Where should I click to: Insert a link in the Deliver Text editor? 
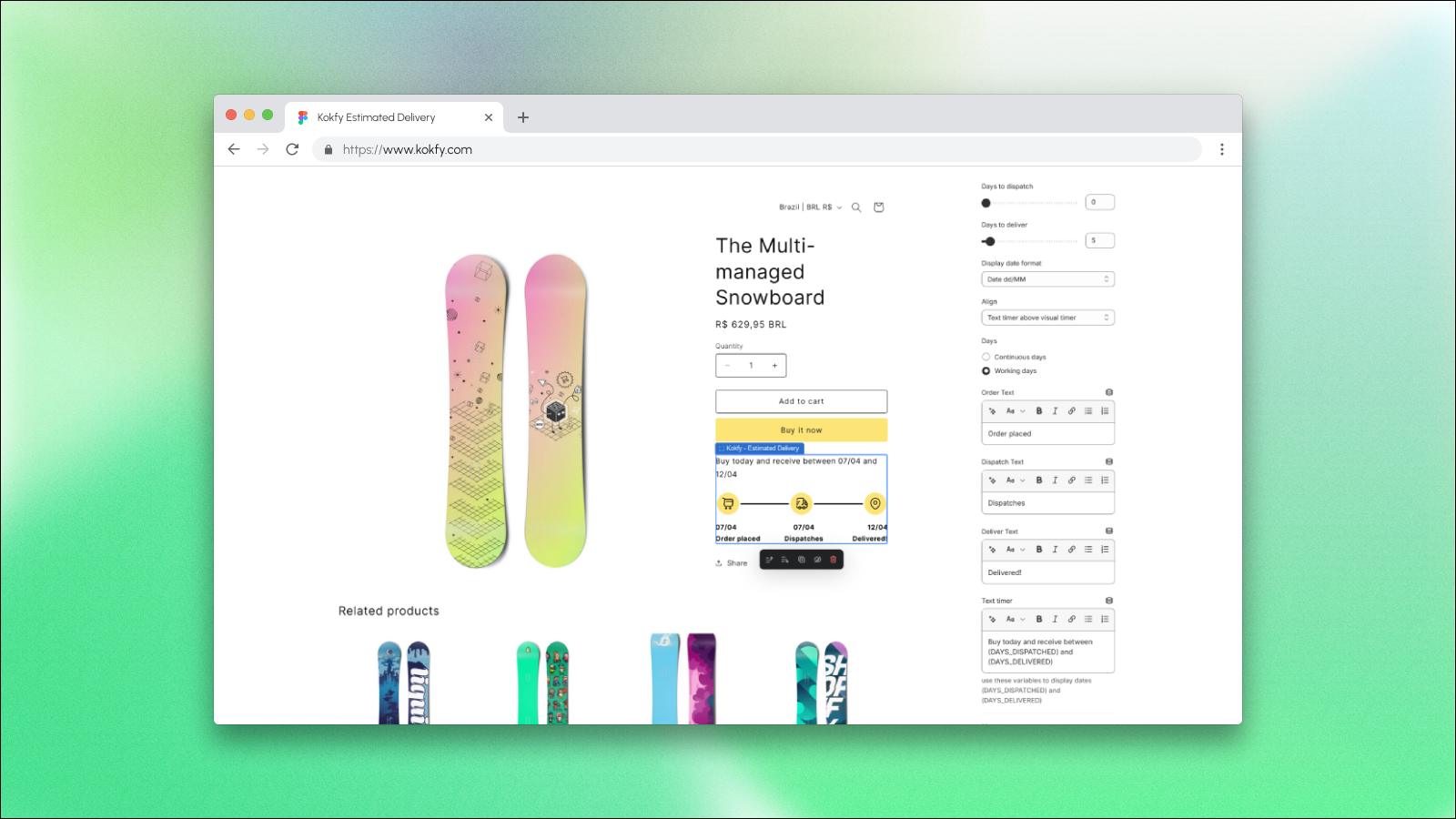pyautogui.click(x=1072, y=550)
